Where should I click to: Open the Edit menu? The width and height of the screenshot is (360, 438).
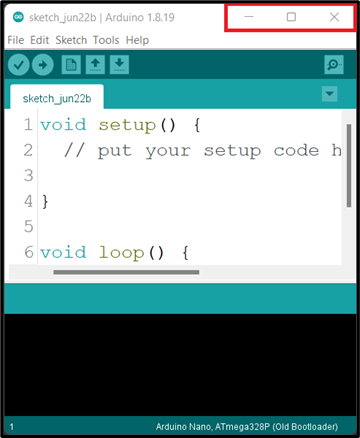[39, 40]
